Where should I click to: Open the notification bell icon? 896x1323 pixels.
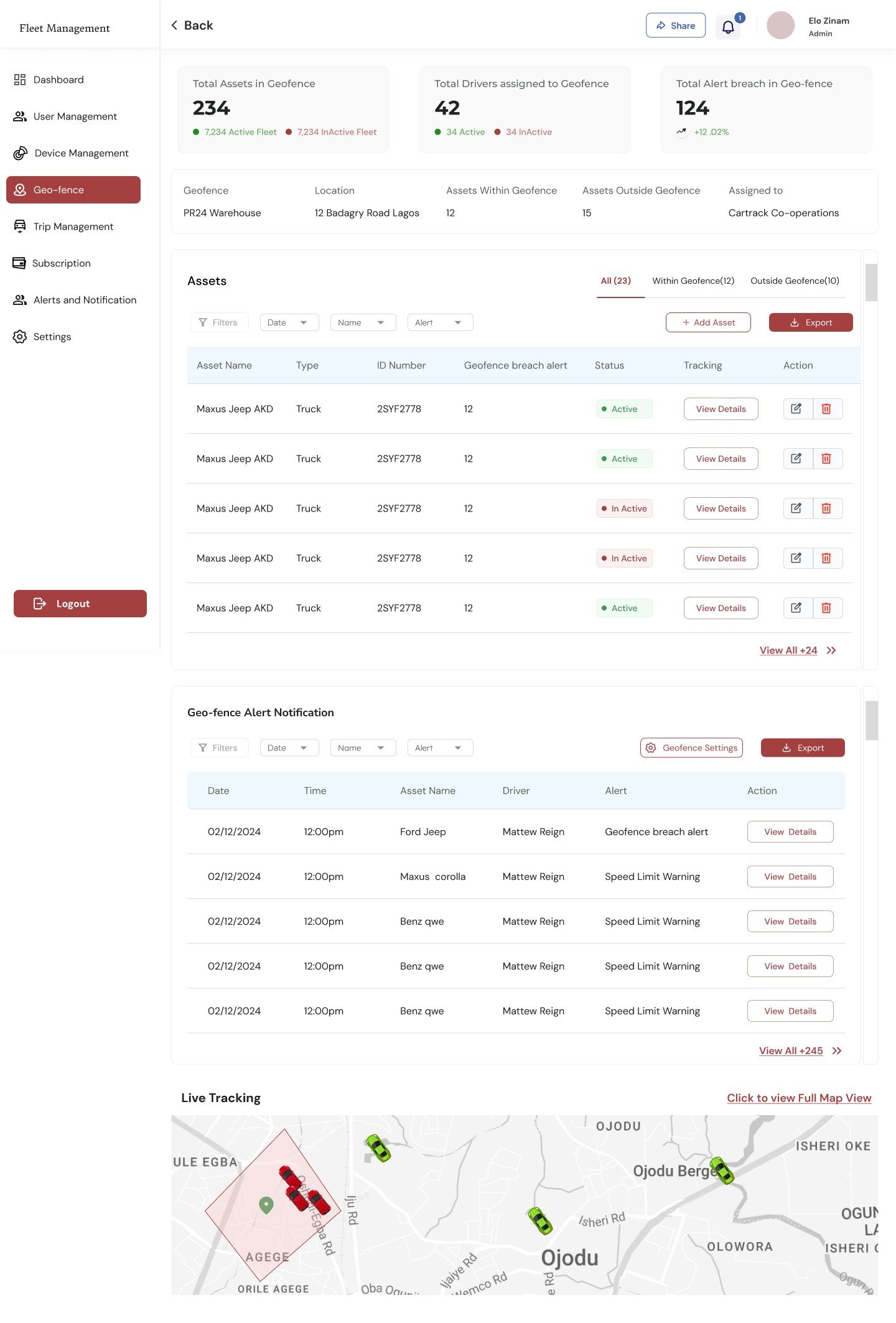(x=728, y=26)
